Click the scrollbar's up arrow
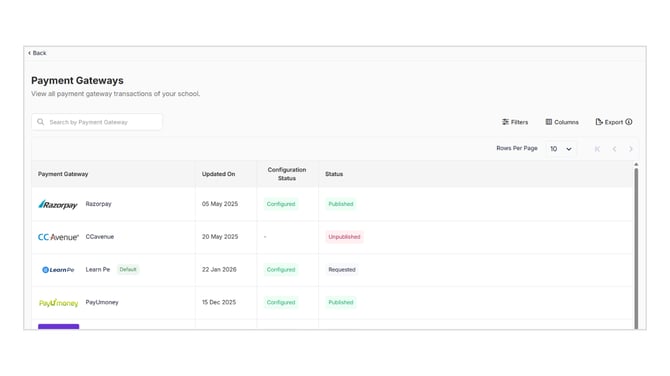The width and height of the screenshot is (670, 376). [x=636, y=164]
